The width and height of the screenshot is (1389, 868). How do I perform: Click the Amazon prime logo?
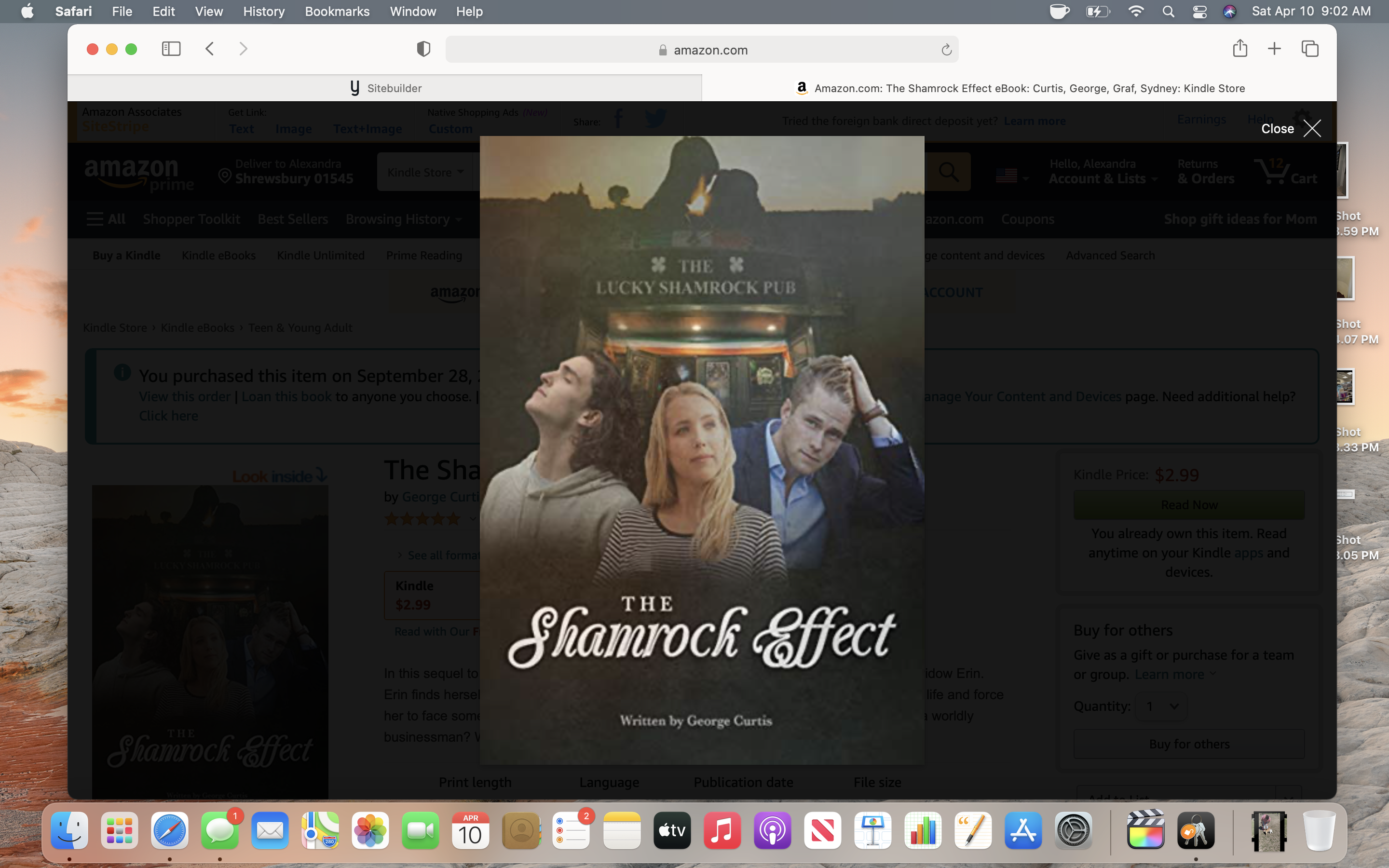click(138, 175)
